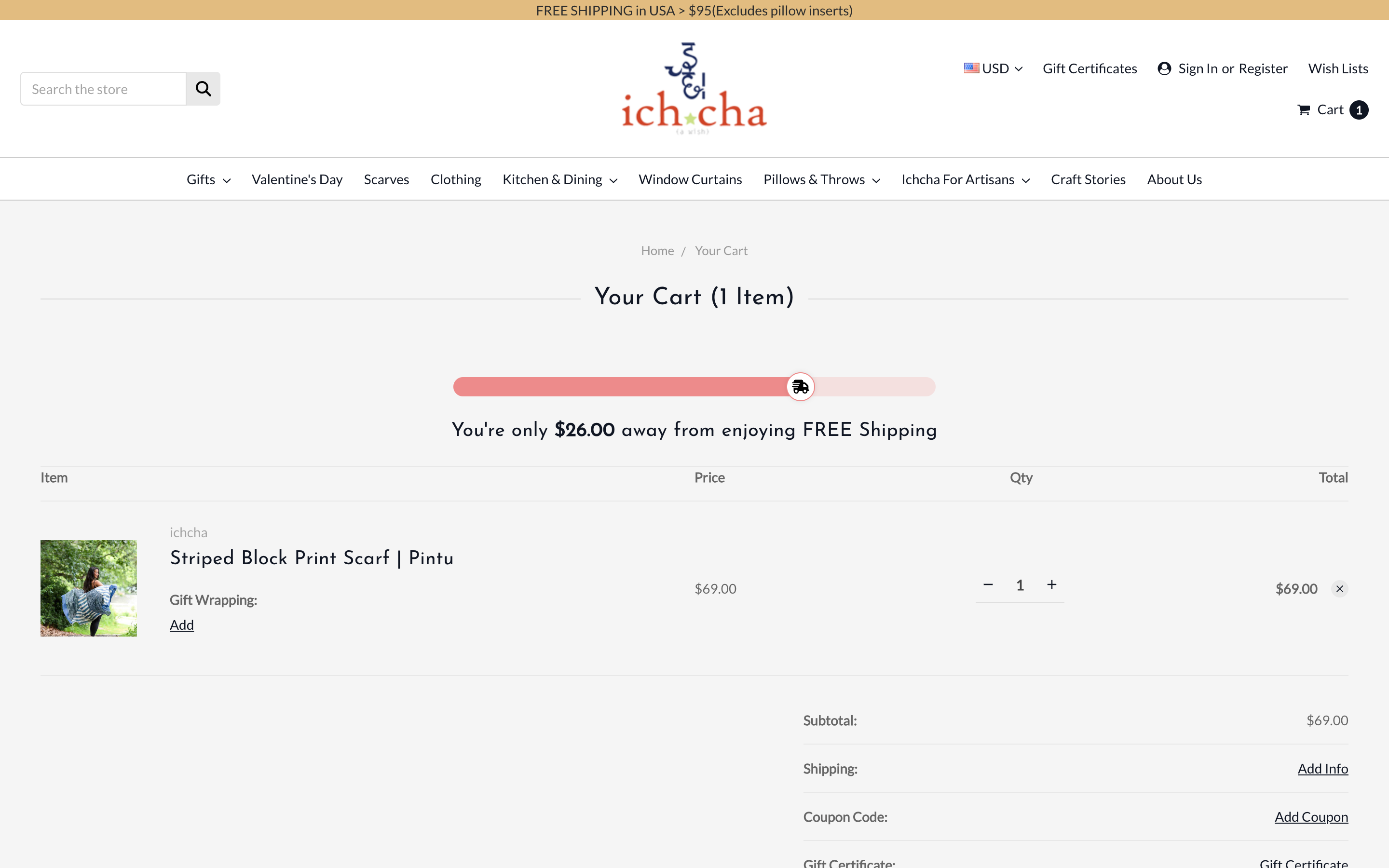This screenshot has height=868, width=1389.
Task: Open the shopping cart icon
Action: click(x=1304, y=110)
